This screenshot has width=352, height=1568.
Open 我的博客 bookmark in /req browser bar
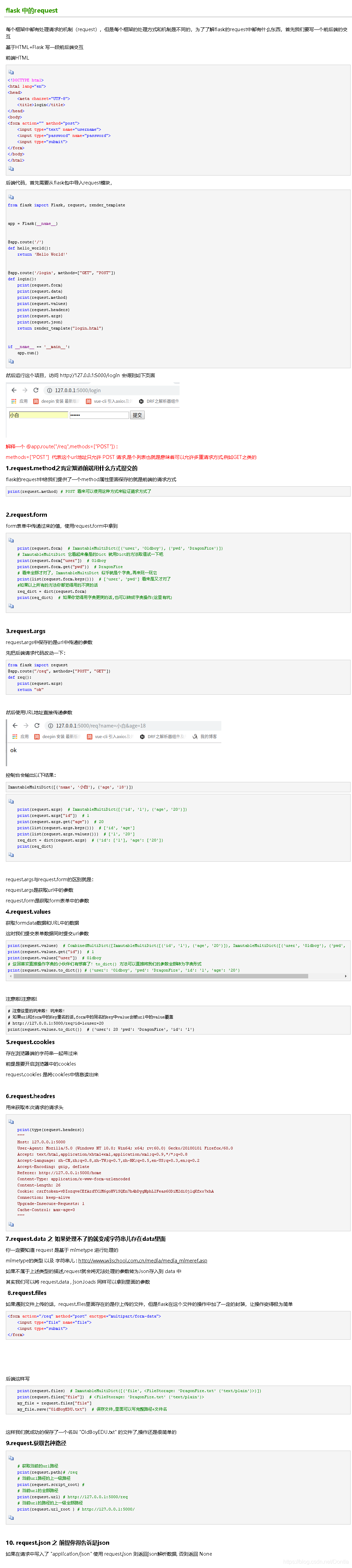point(205,736)
